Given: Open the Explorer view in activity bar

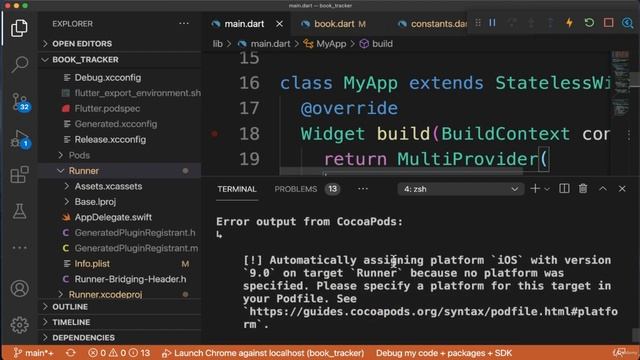Looking at the screenshot, I should click(x=19, y=28).
